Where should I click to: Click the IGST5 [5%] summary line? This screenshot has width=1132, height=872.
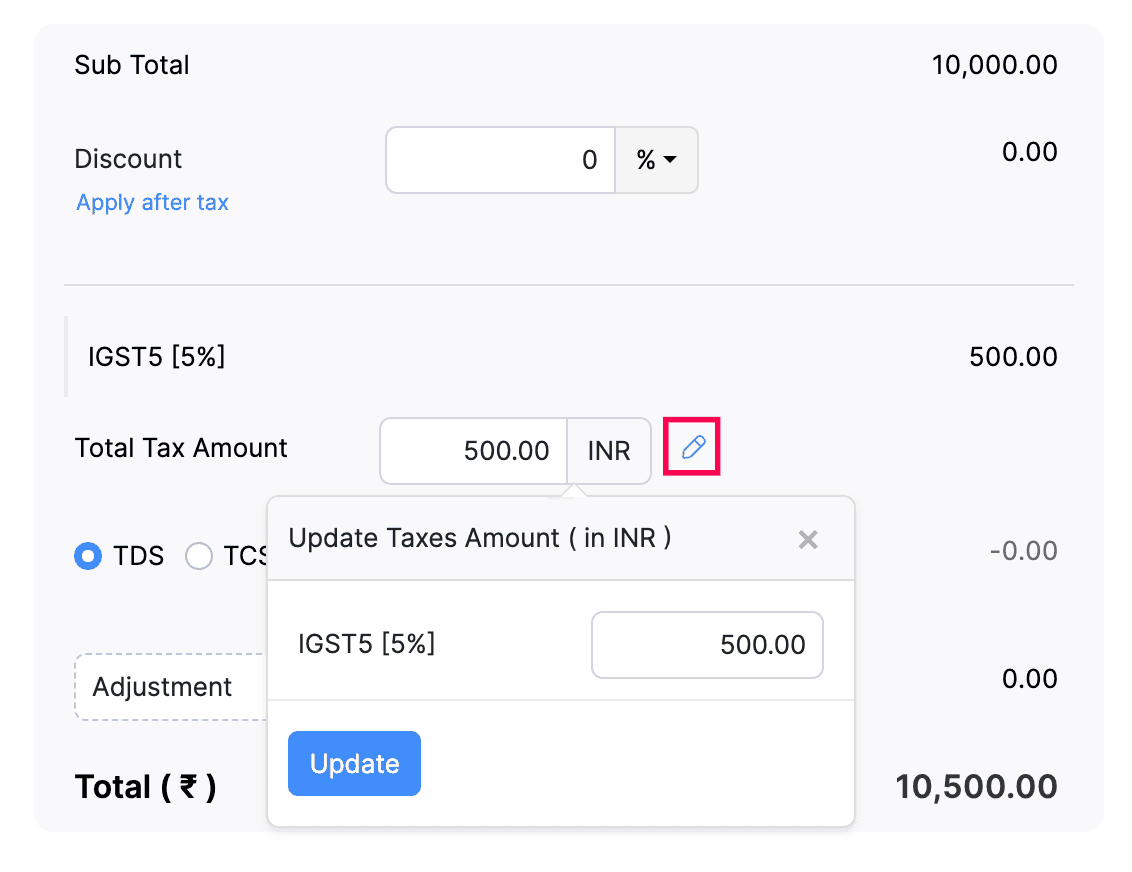click(x=156, y=357)
